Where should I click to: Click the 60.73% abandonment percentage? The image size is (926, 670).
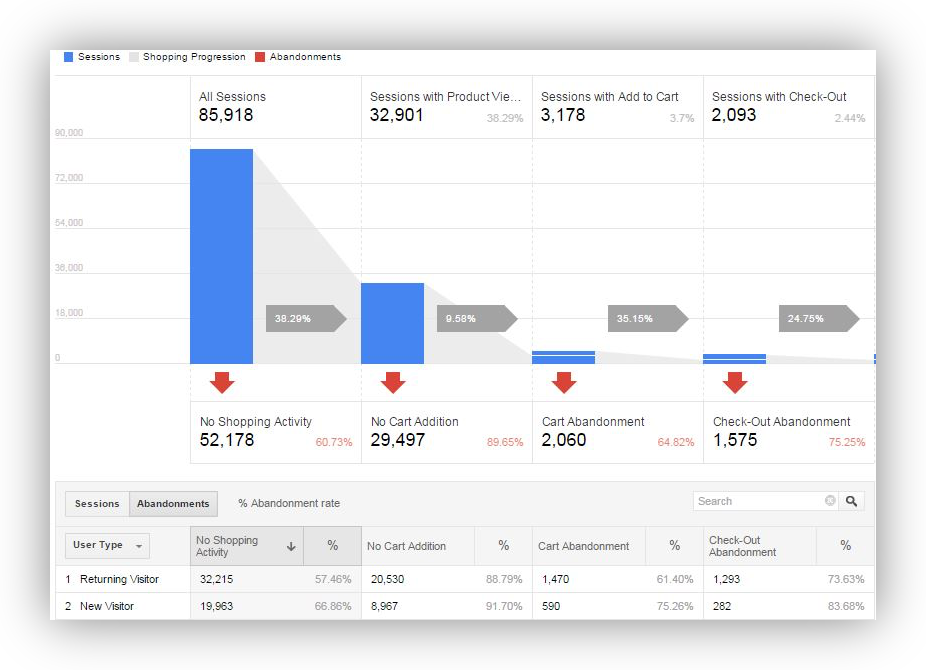[334, 442]
